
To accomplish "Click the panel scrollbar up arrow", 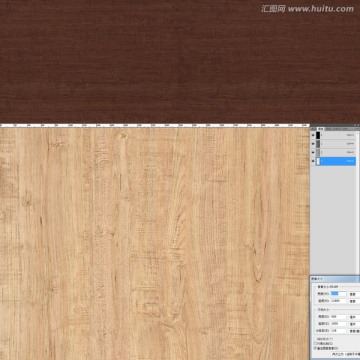I will (357, 133).
